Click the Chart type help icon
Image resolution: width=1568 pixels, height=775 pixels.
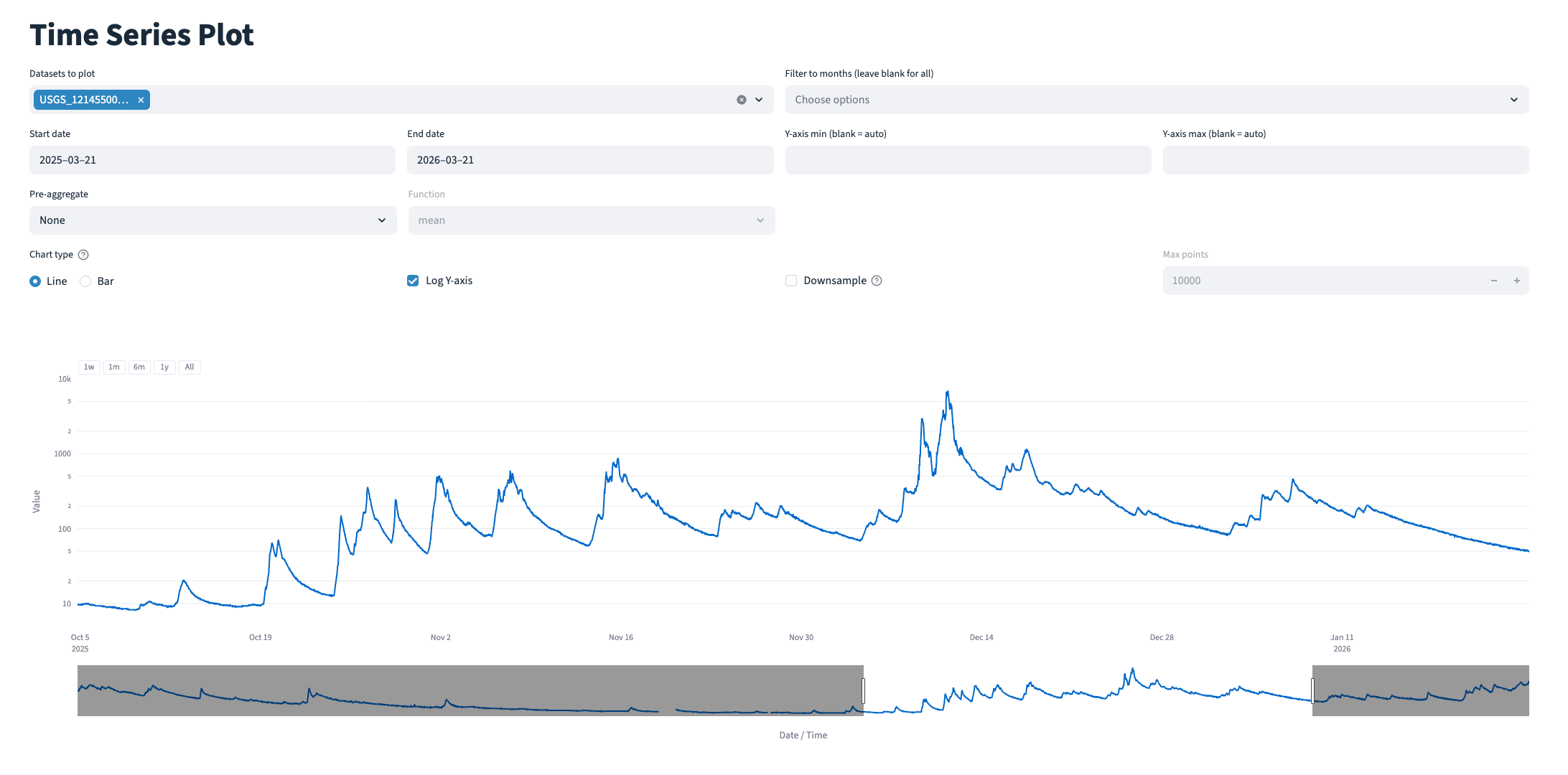click(x=83, y=255)
